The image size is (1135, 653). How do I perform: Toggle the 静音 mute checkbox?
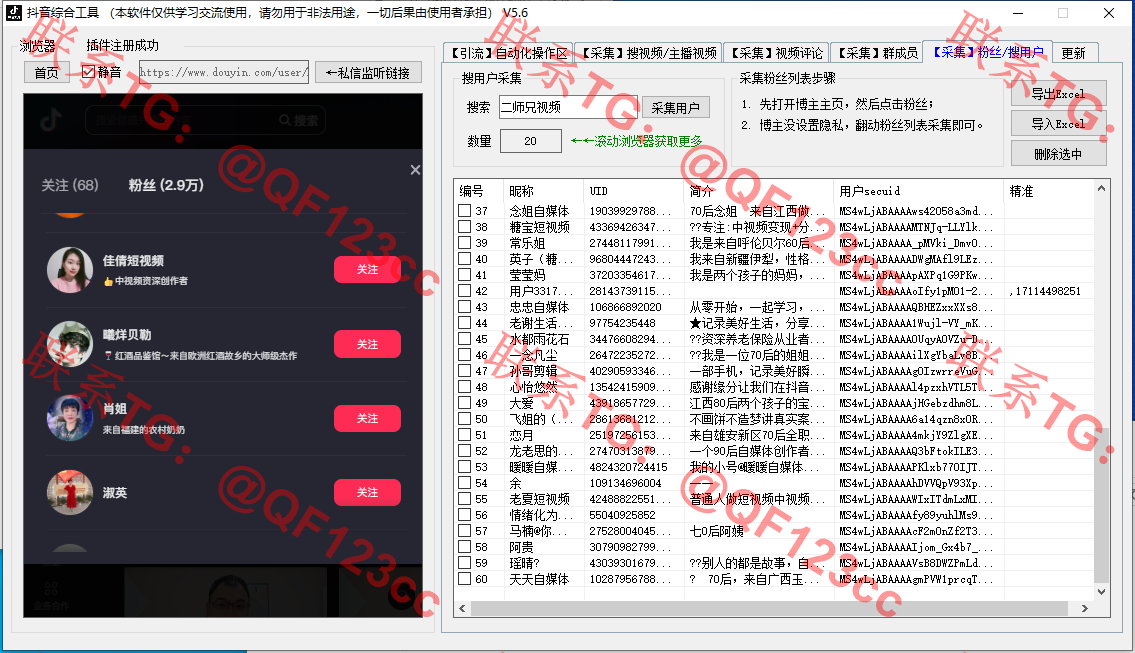click(88, 72)
